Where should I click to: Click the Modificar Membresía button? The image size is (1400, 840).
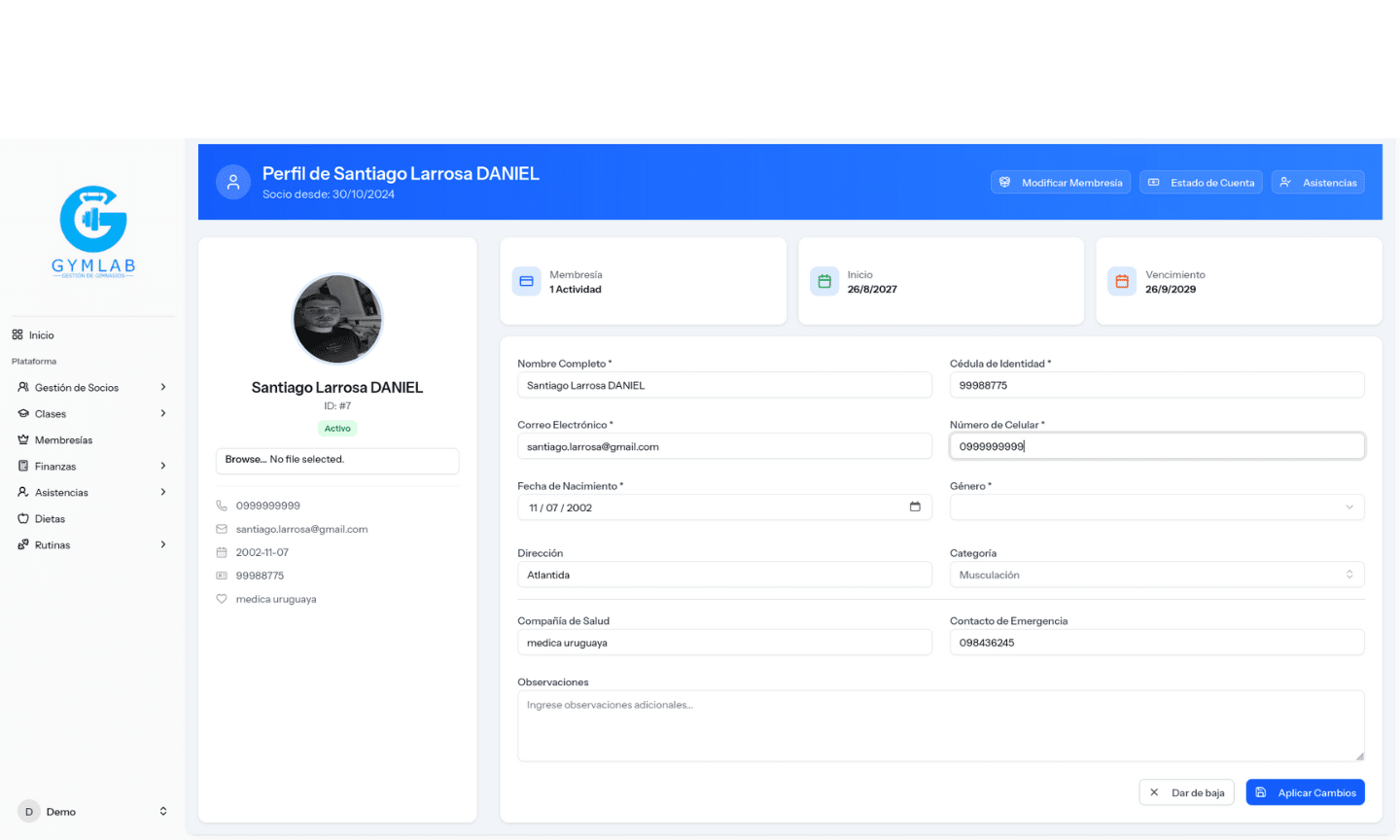[1061, 182]
